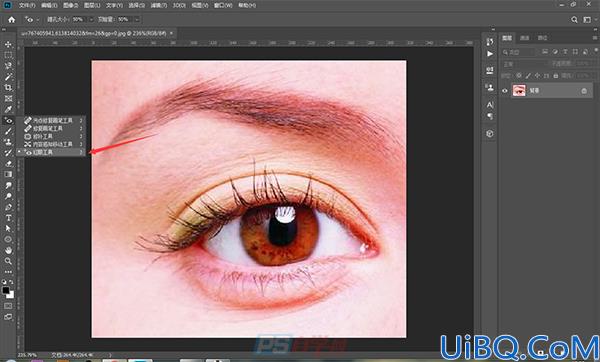Go to the Home screen icon
The height and width of the screenshot is (362, 600).
11,20
